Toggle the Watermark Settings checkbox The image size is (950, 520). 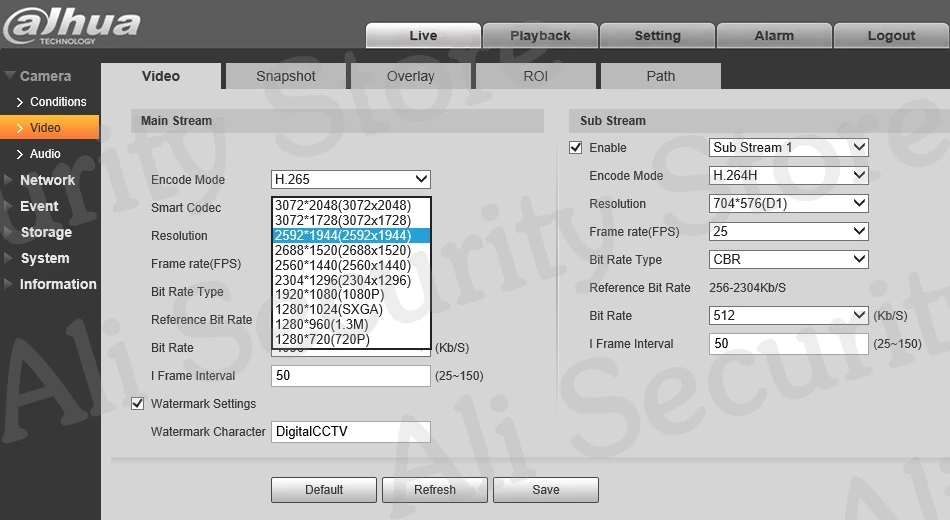coord(138,404)
